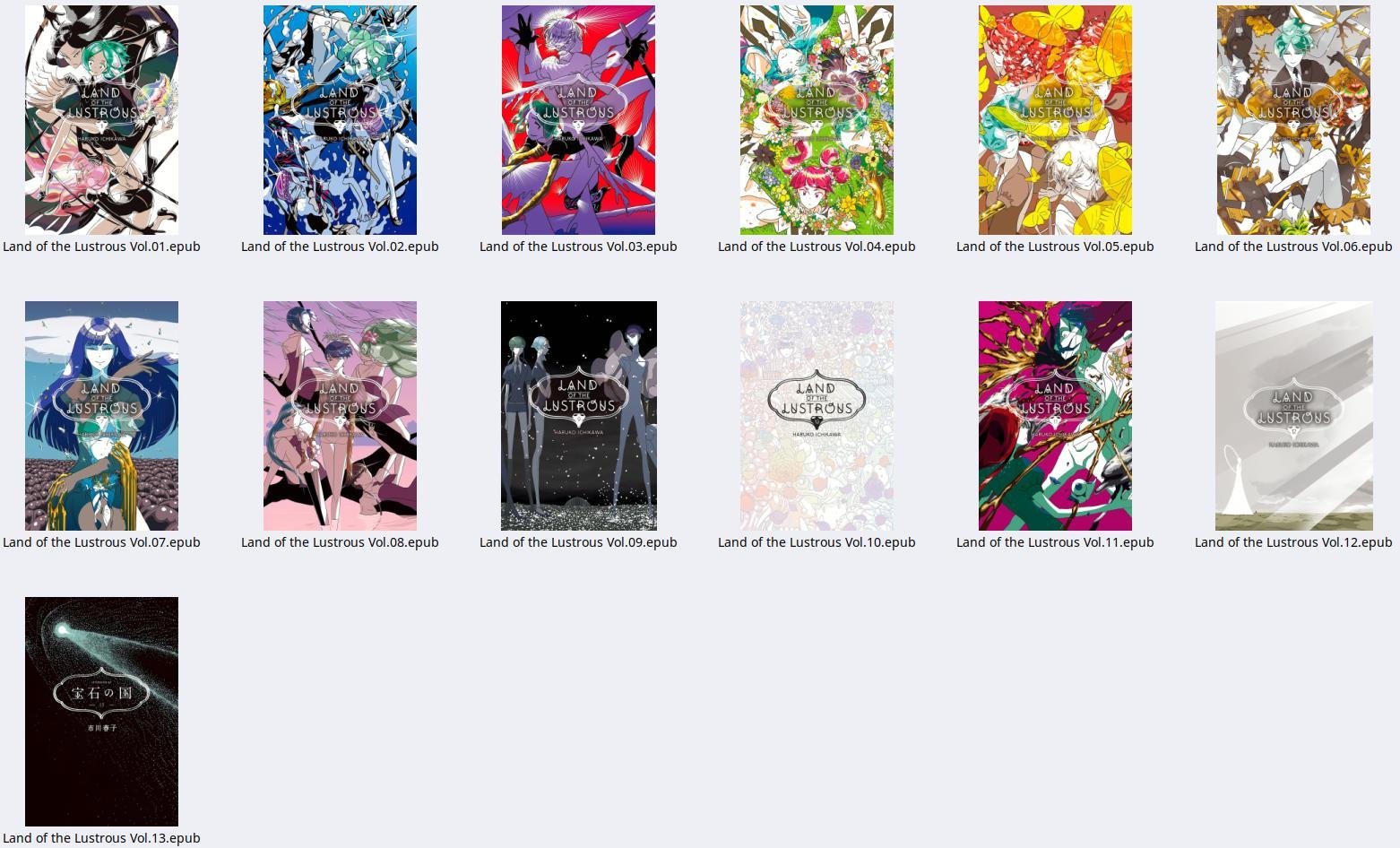
Task: Select the label Land of the Lustrous Vol.05.epub
Action: coord(1055,247)
